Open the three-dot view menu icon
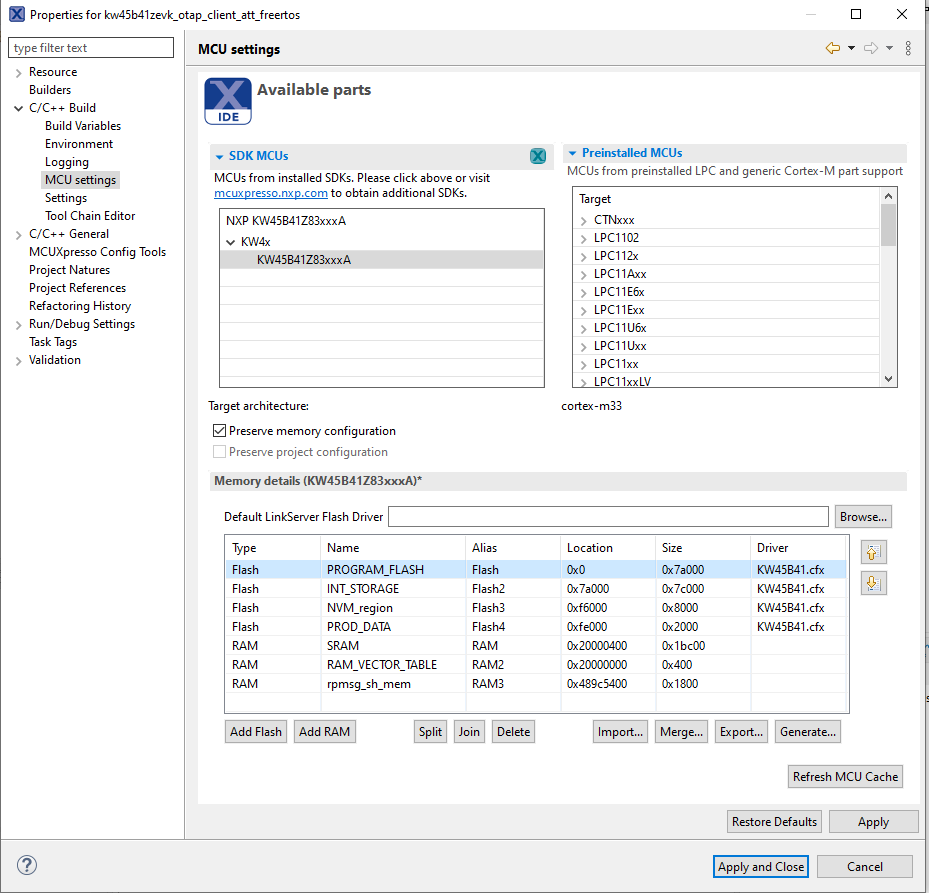This screenshot has height=893, width=929. (908, 49)
